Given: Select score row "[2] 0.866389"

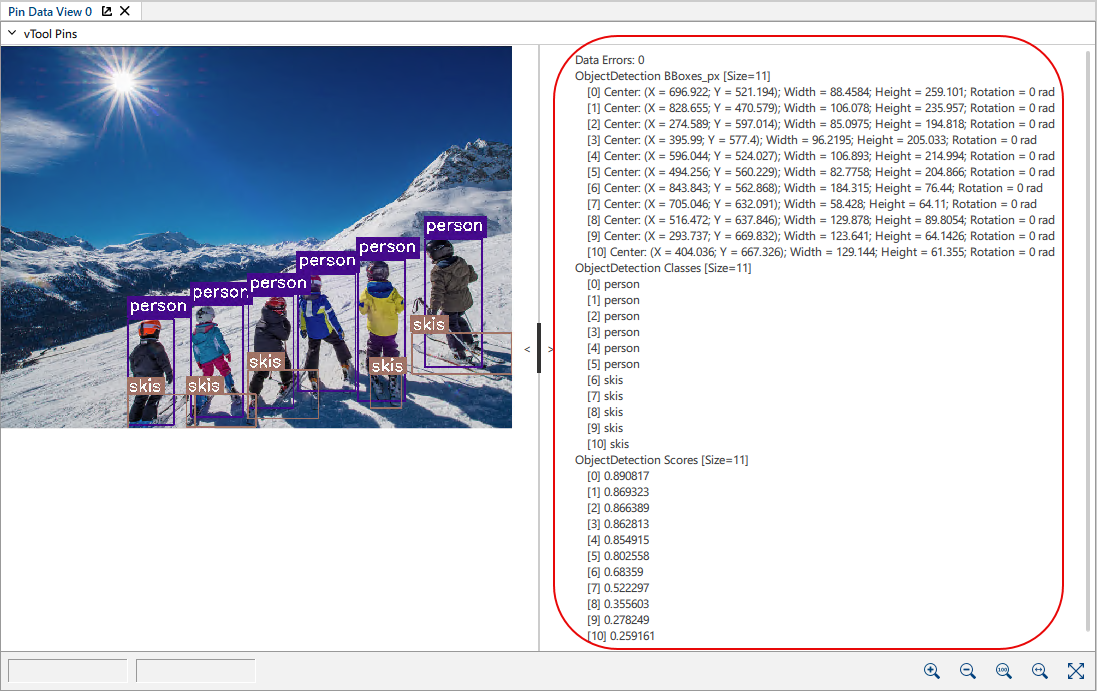Looking at the screenshot, I should click(618, 508).
